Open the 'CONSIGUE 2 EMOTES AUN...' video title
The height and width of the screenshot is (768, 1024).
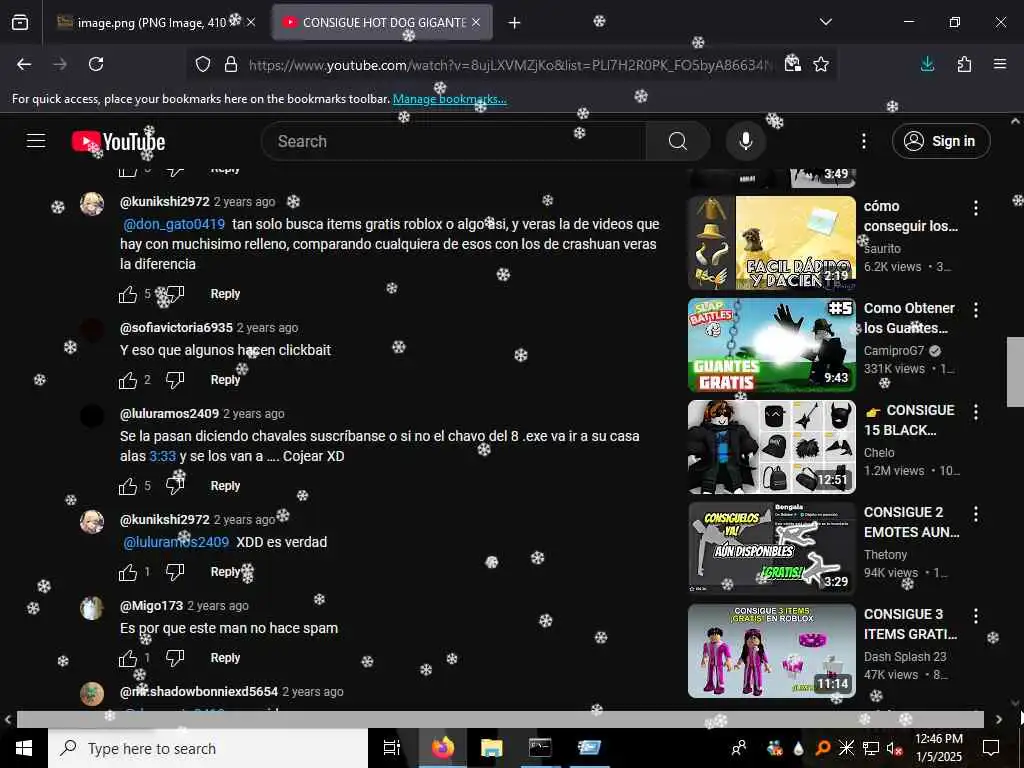click(912, 522)
